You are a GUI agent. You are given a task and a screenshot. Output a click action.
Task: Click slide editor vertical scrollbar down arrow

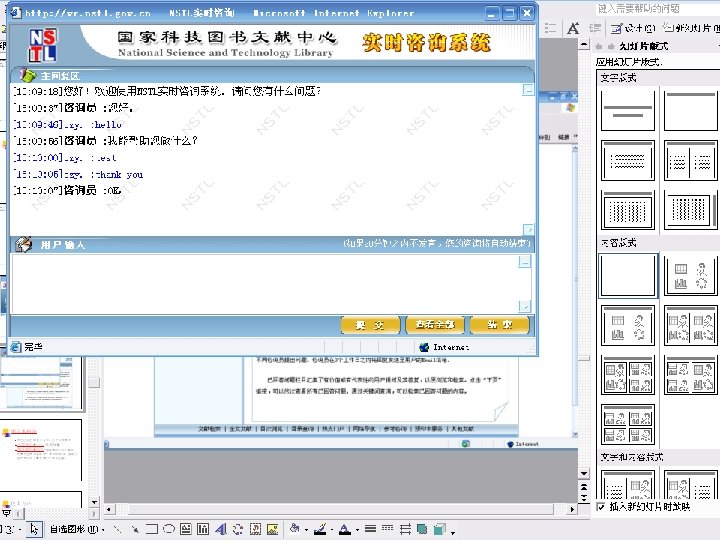click(x=584, y=473)
